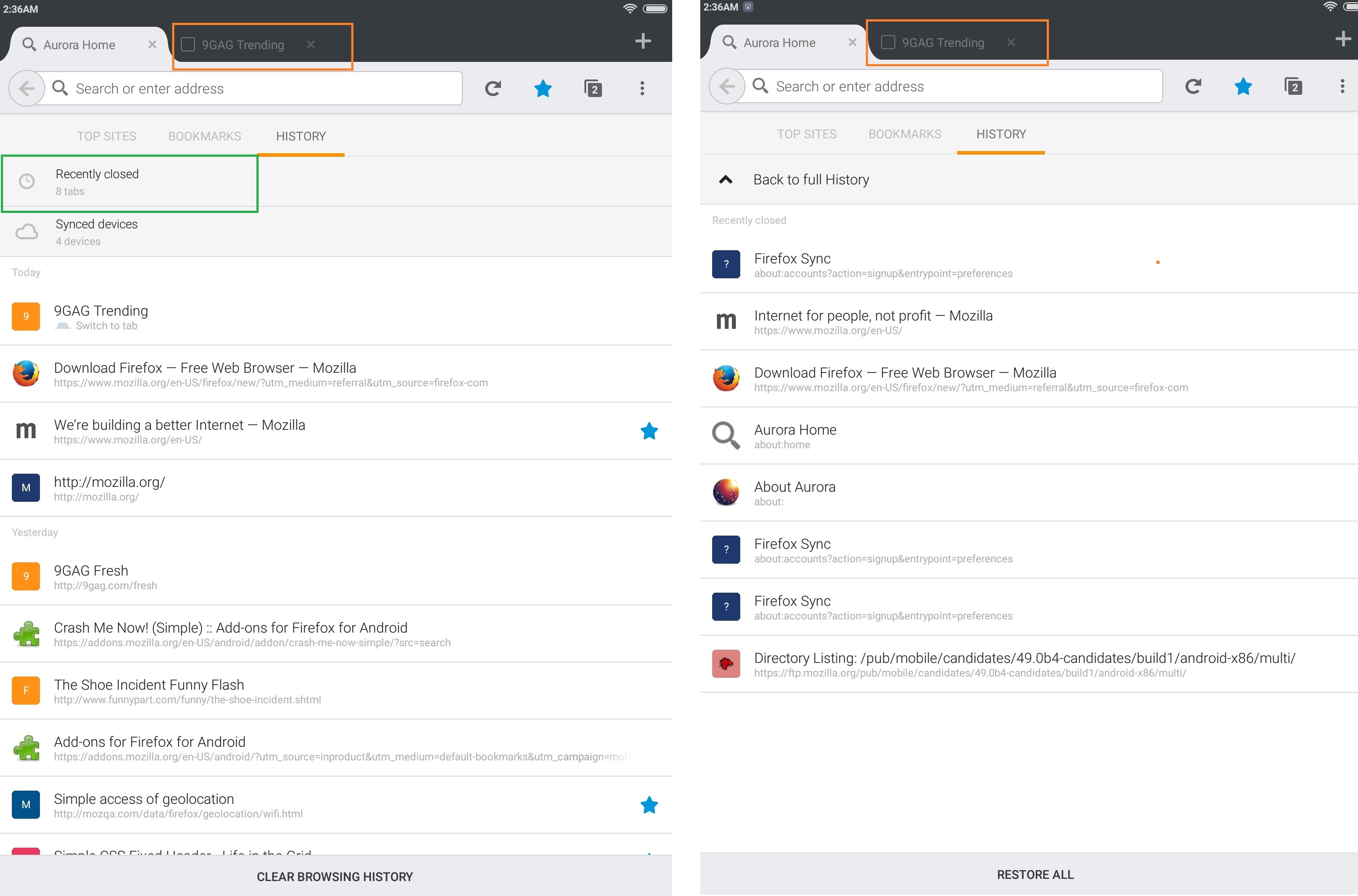The height and width of the screenshot is (896, 1358).
Task: Open Crash Me Now! add-on entry
Action: [335, 634]
